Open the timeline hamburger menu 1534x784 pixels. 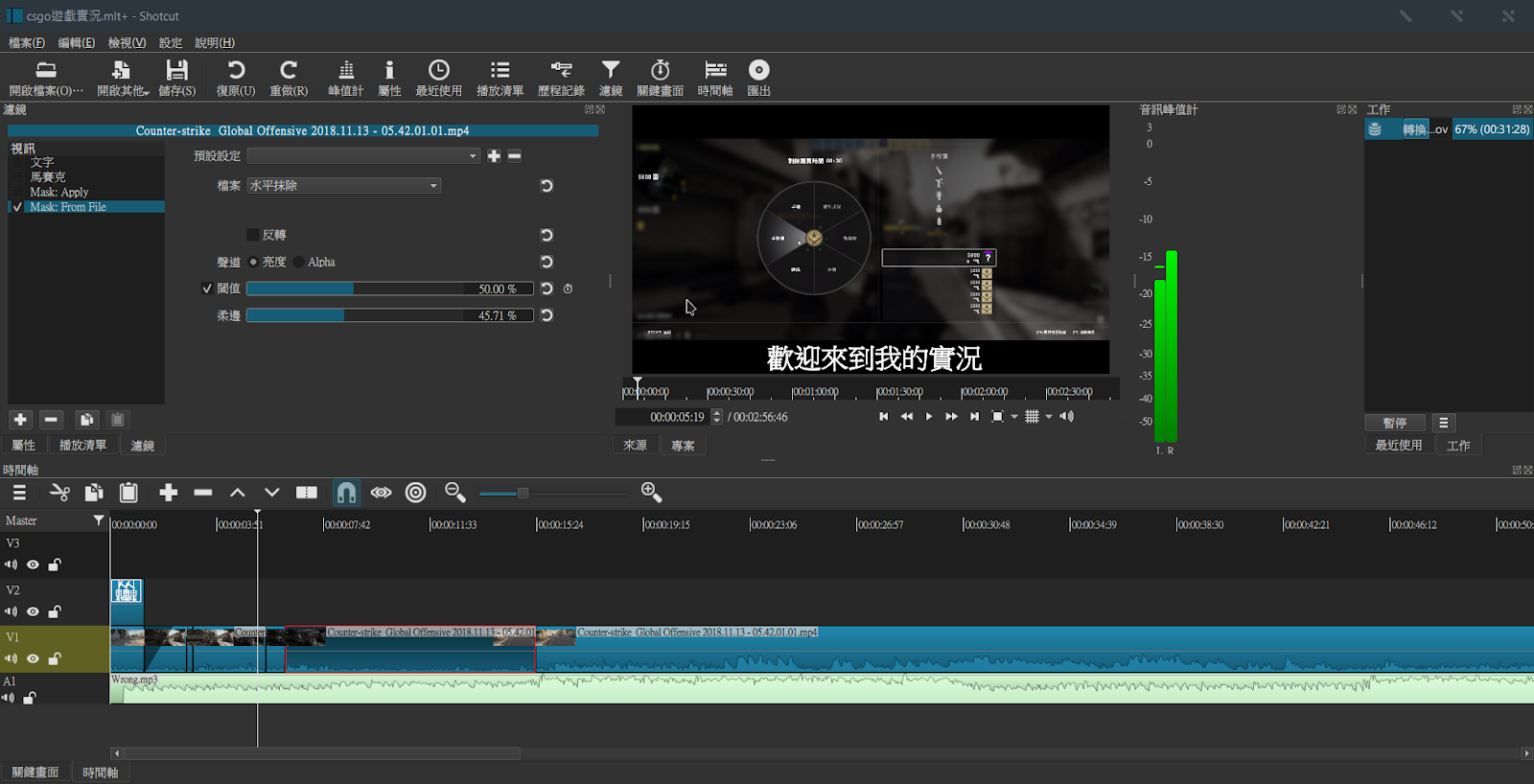click(19, 493)
